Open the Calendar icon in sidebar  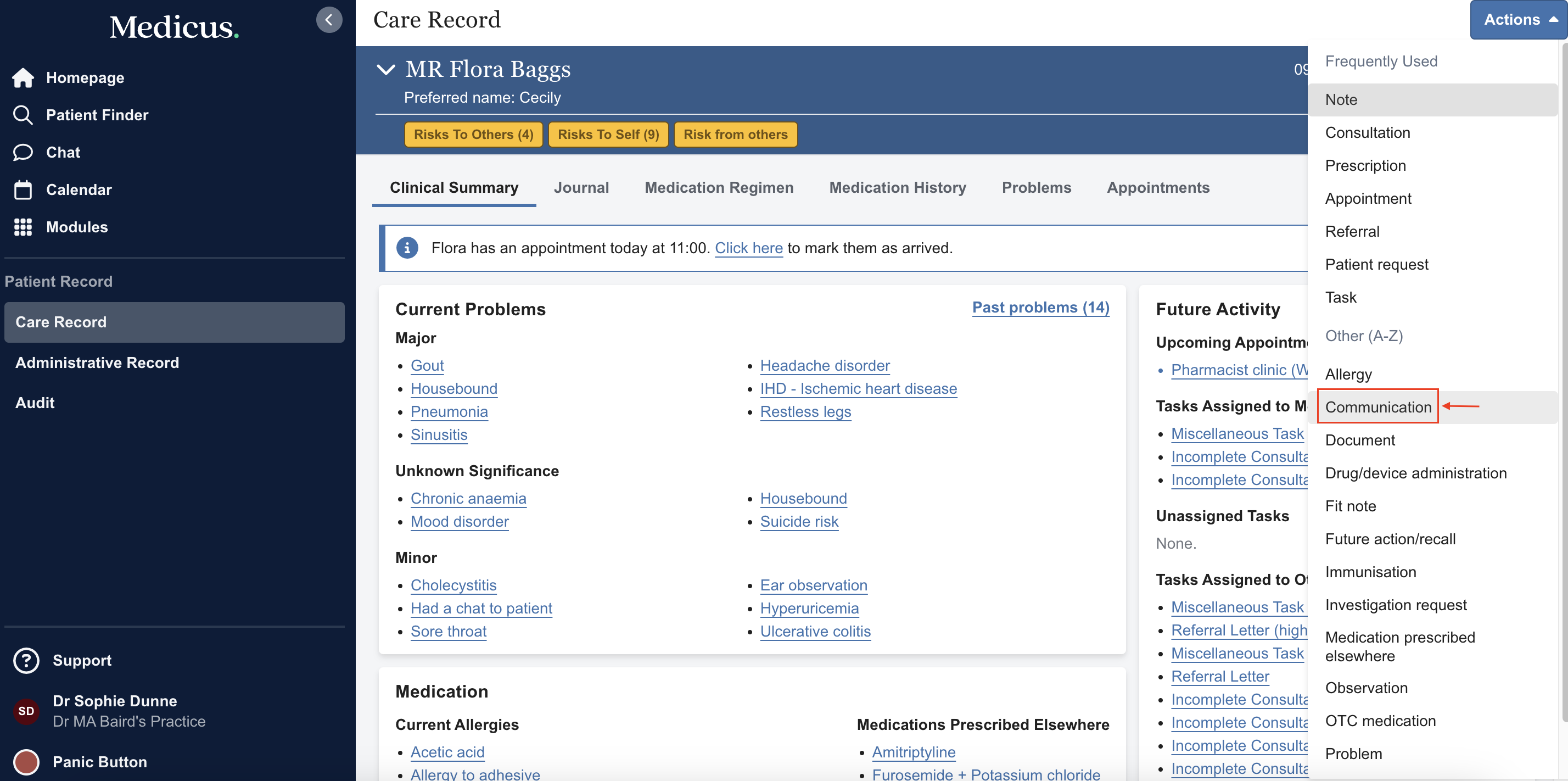[x=23, y=190]
